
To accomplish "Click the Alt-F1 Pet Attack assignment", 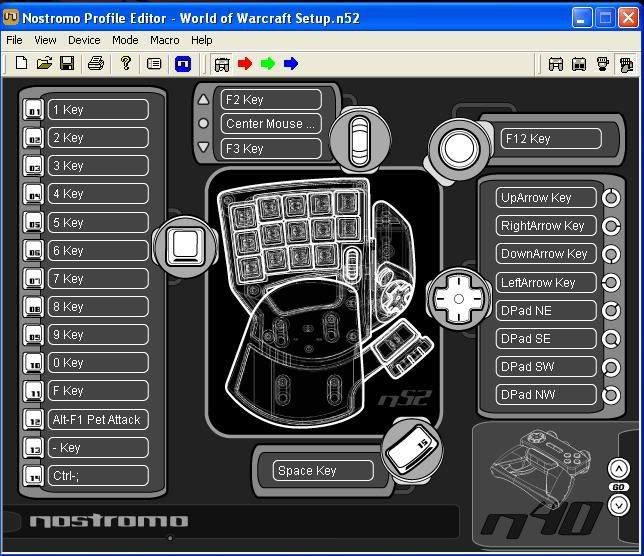I will pos(98,420).
